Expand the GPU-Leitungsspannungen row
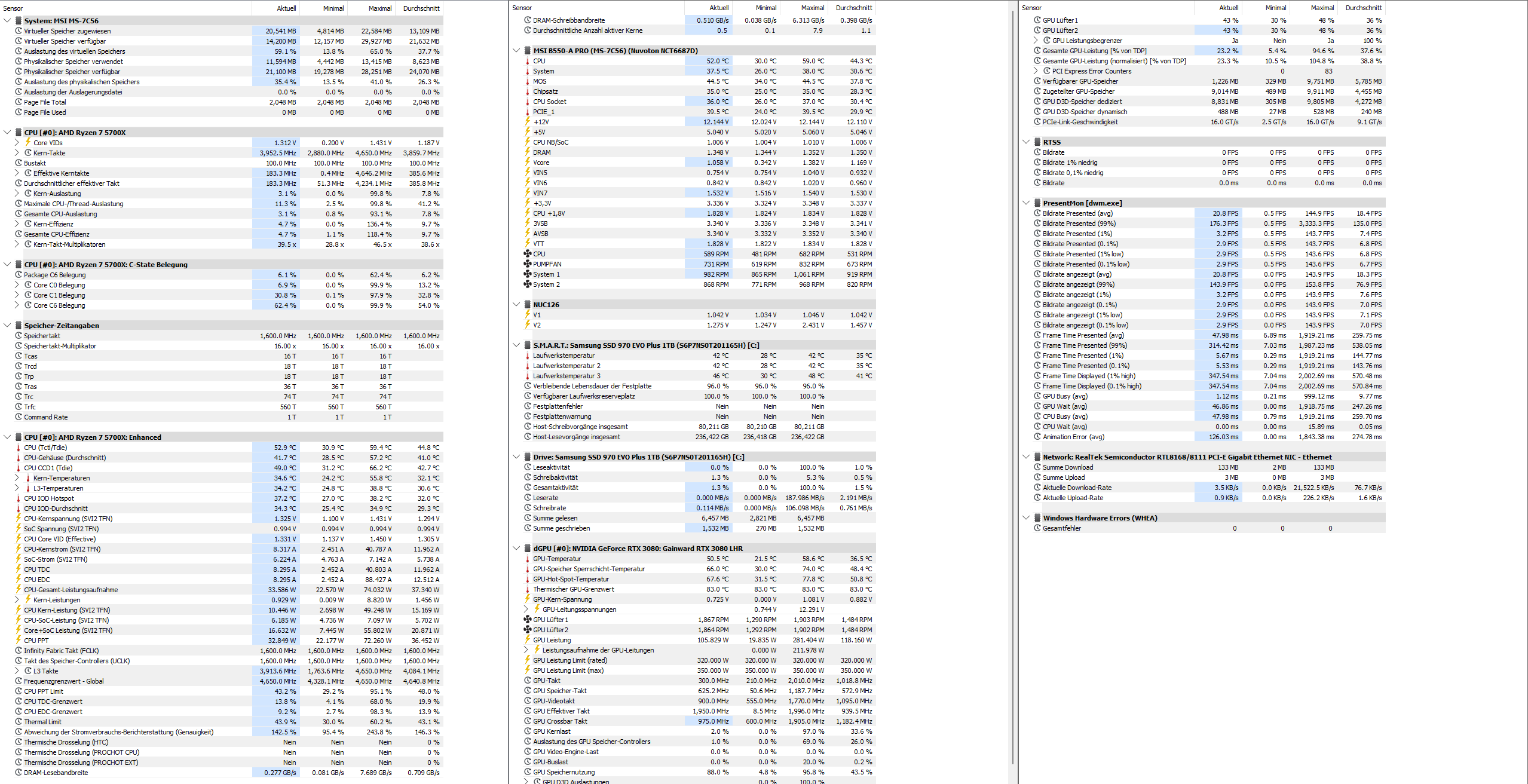Screen dimensions: 1528x784 pos(526,610)
